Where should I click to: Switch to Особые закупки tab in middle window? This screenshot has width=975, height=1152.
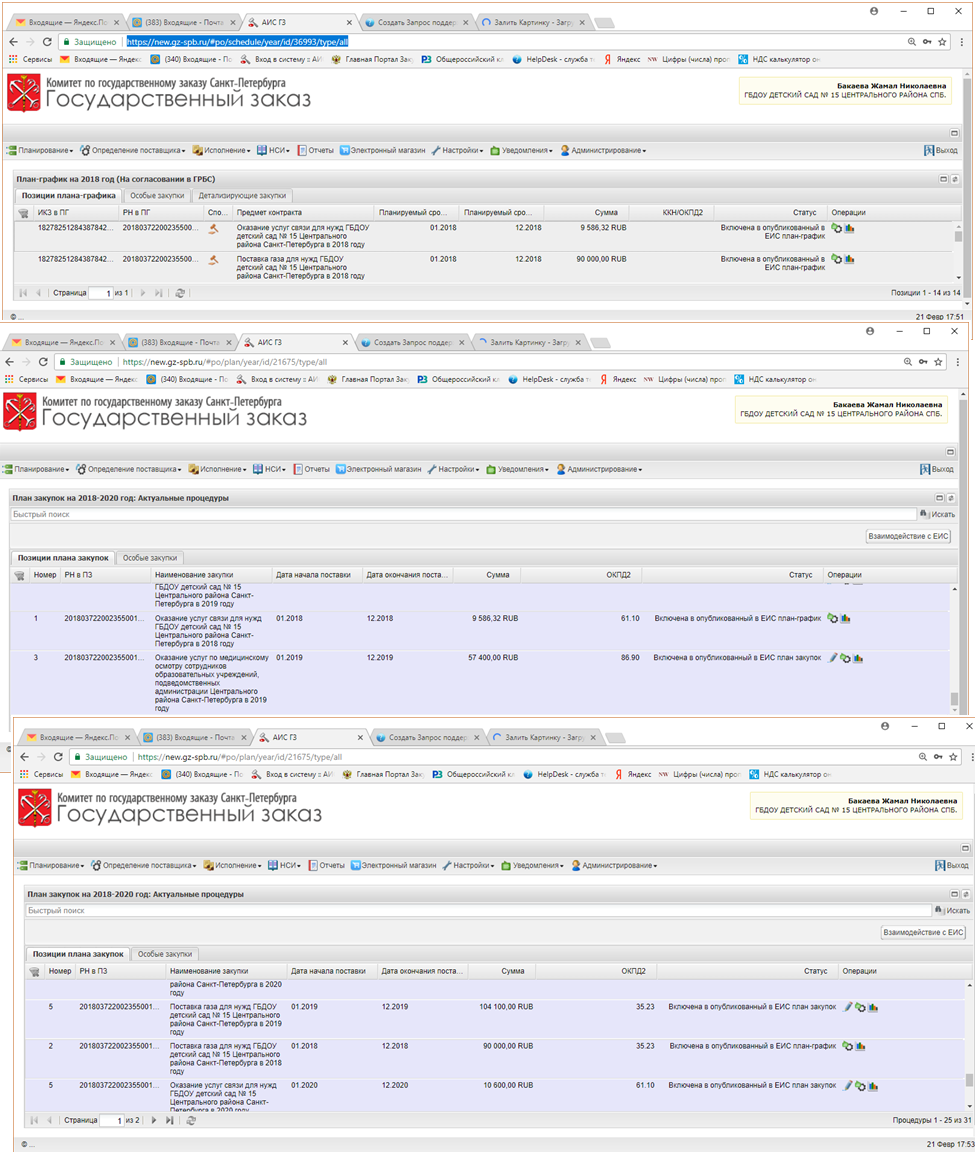click(150, 558)
